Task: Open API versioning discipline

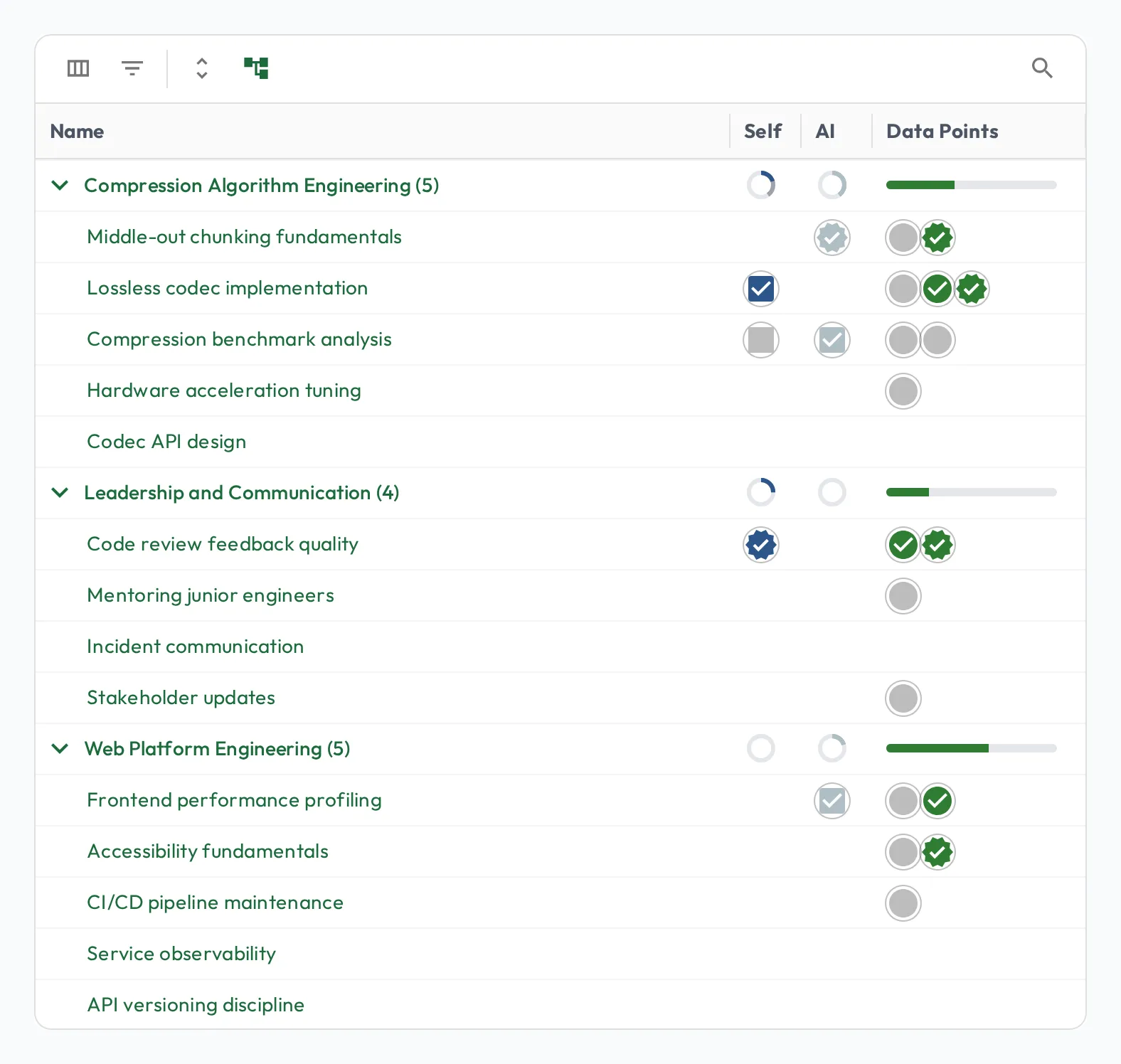Action: click(x=196, y=1005)
